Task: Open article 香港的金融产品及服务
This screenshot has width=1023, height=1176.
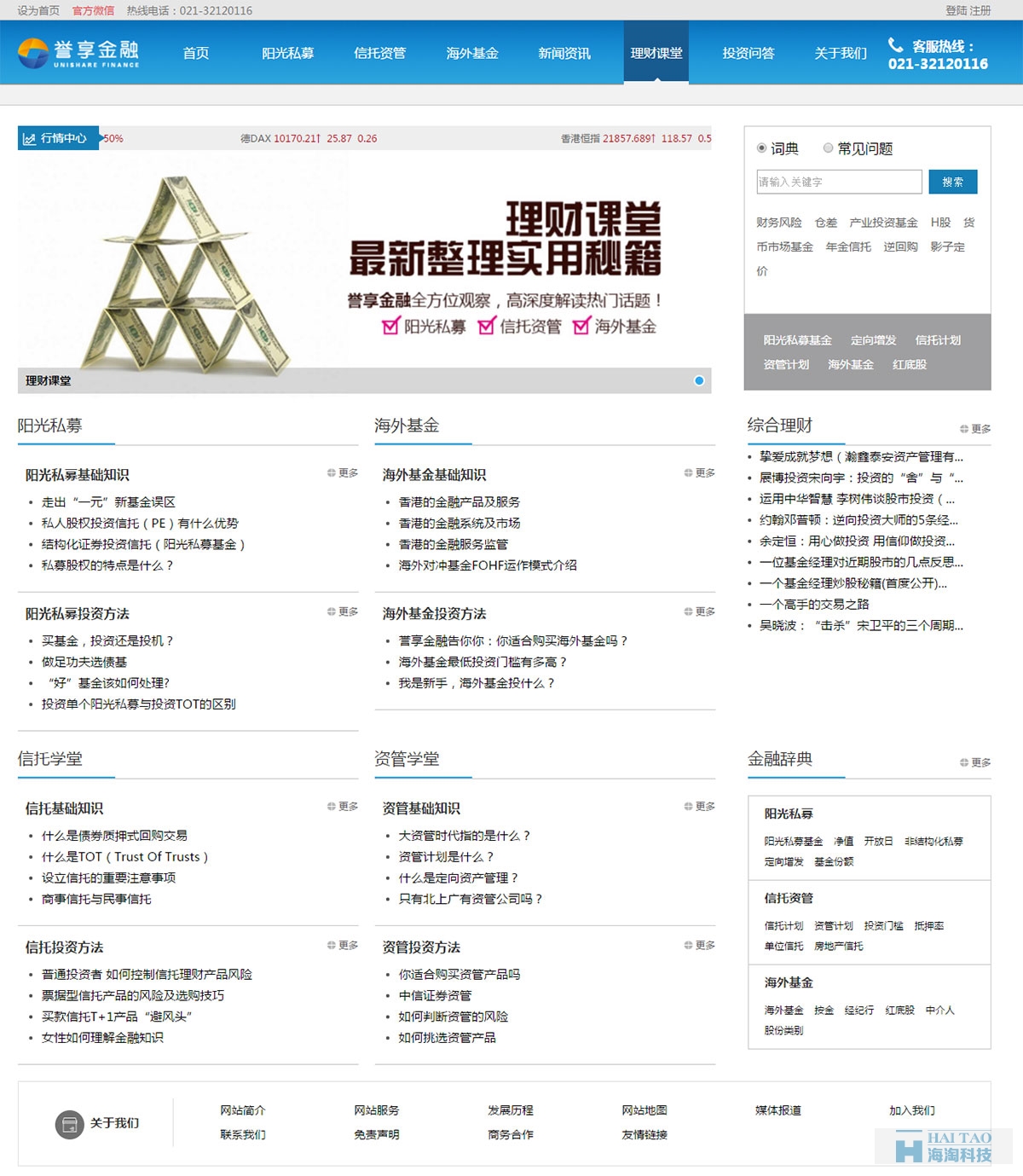Action: click(x=459, y=502)
